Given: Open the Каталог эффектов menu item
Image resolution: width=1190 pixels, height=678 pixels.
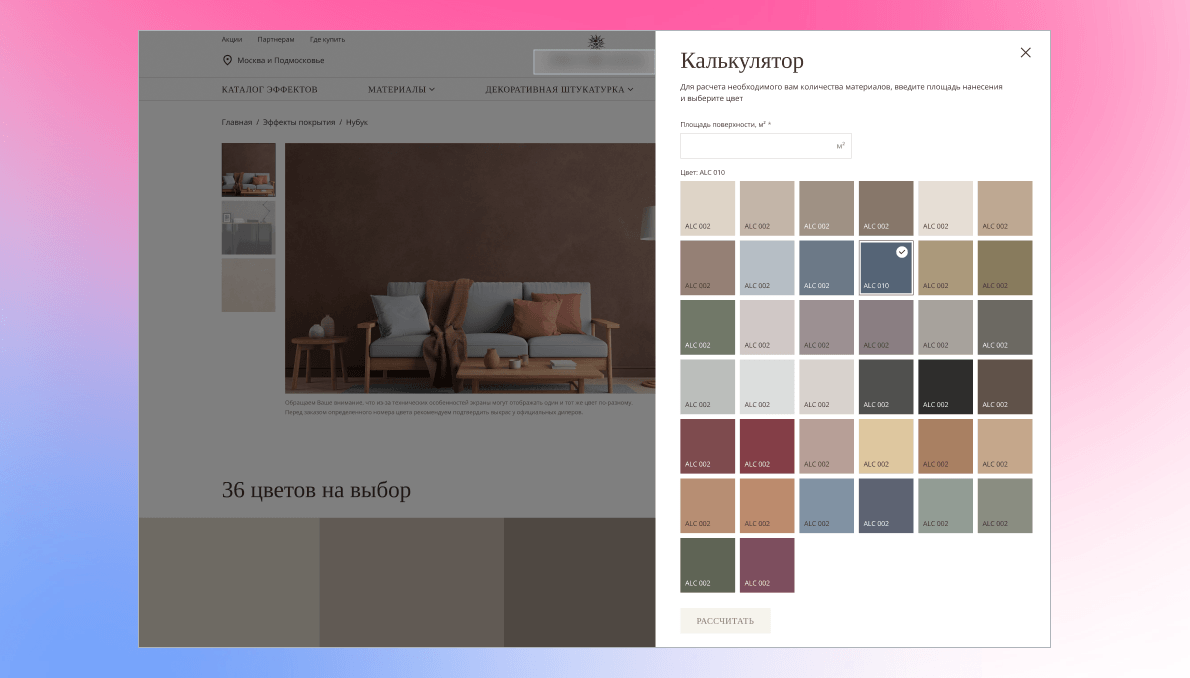Looking at the screenshot, I should tap(269, 90).
